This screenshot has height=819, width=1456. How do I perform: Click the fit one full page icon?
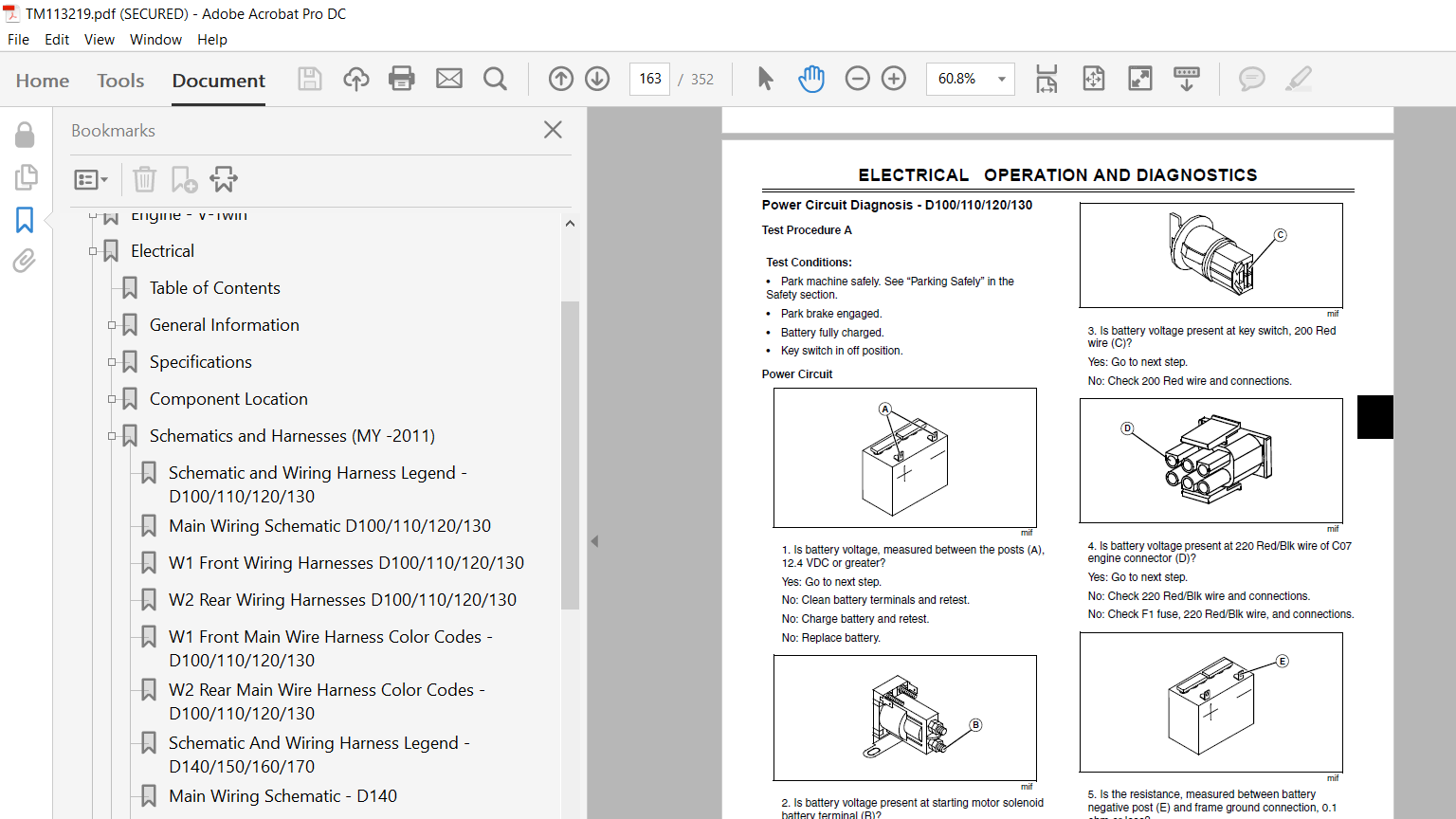coord(1094,79)
